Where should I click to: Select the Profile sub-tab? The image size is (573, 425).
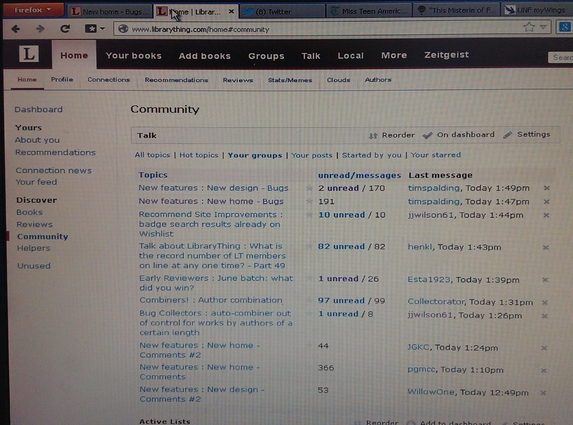(62, 79)
